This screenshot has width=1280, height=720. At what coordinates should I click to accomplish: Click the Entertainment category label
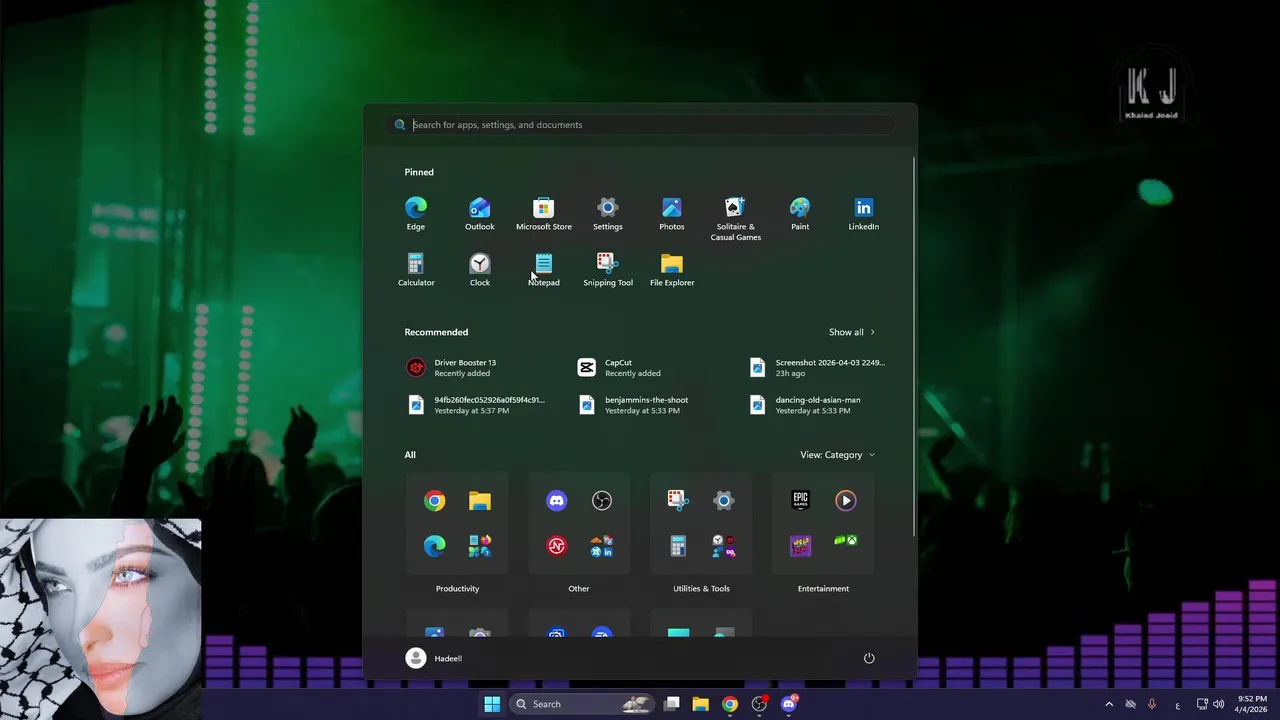[x=823, y=589]
